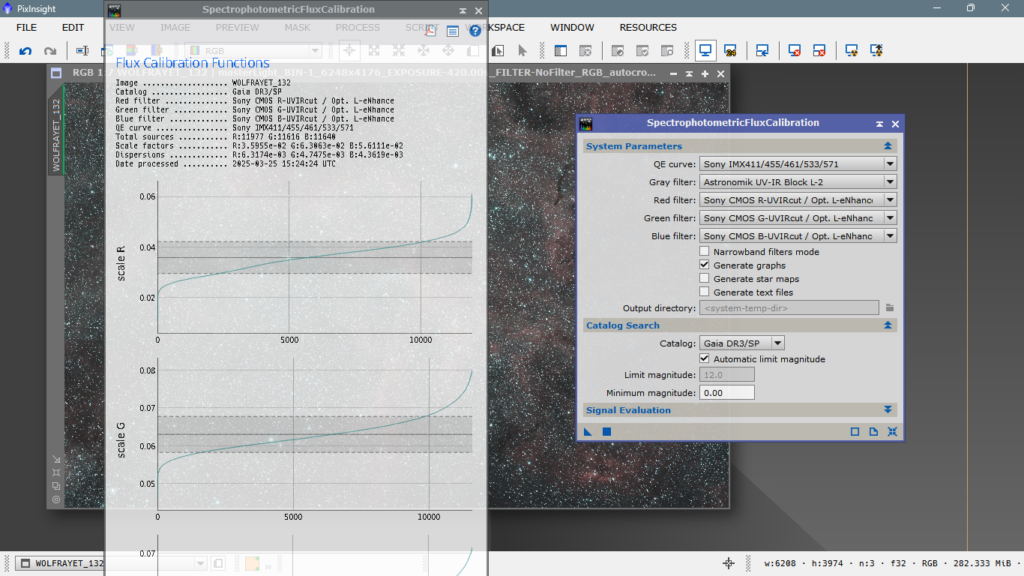
Task: Open the Blue filter dropdown
Action: 797,236
